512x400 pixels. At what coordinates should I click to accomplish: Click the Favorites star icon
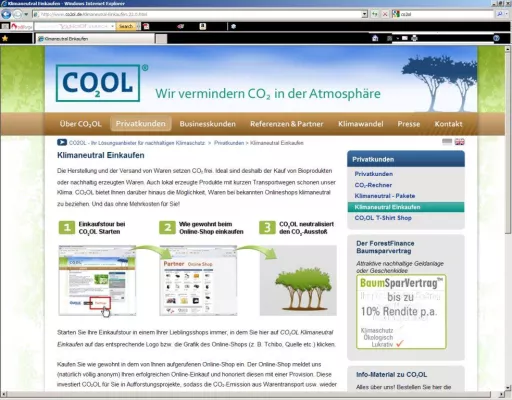[5, 39]
